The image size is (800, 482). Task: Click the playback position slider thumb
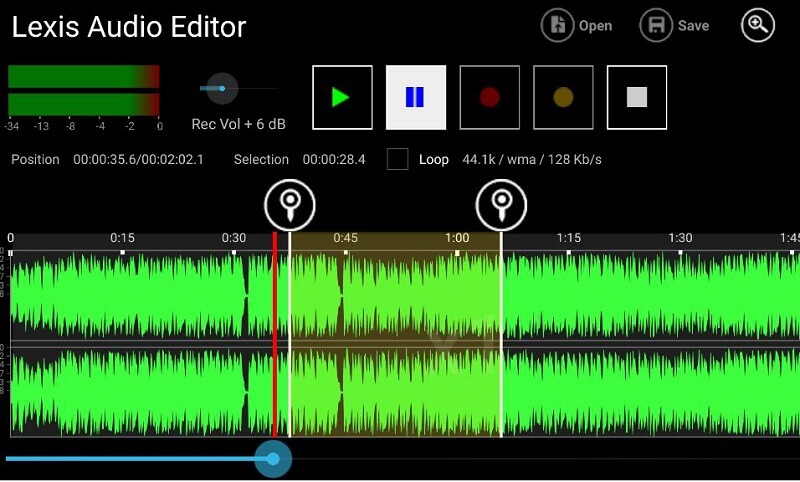(273, 459)
